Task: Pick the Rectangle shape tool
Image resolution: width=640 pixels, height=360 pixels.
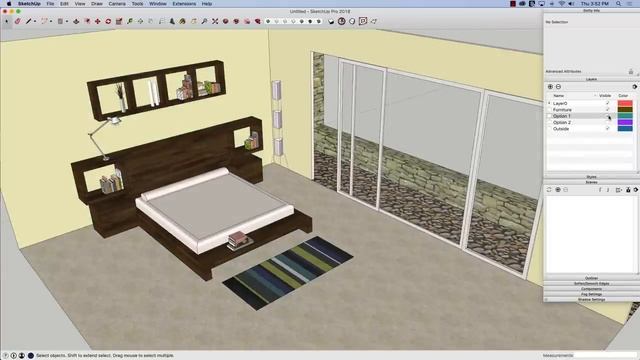Action: (x=60, y=21)
